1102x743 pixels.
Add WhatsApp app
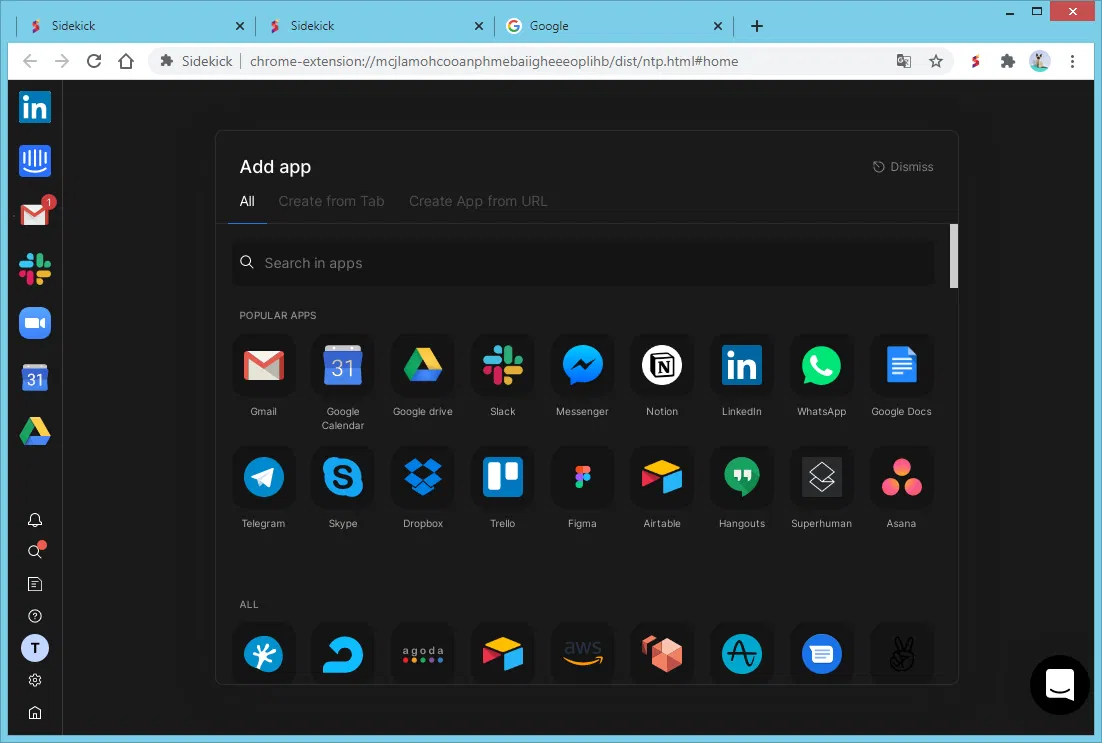pos(822,366)
